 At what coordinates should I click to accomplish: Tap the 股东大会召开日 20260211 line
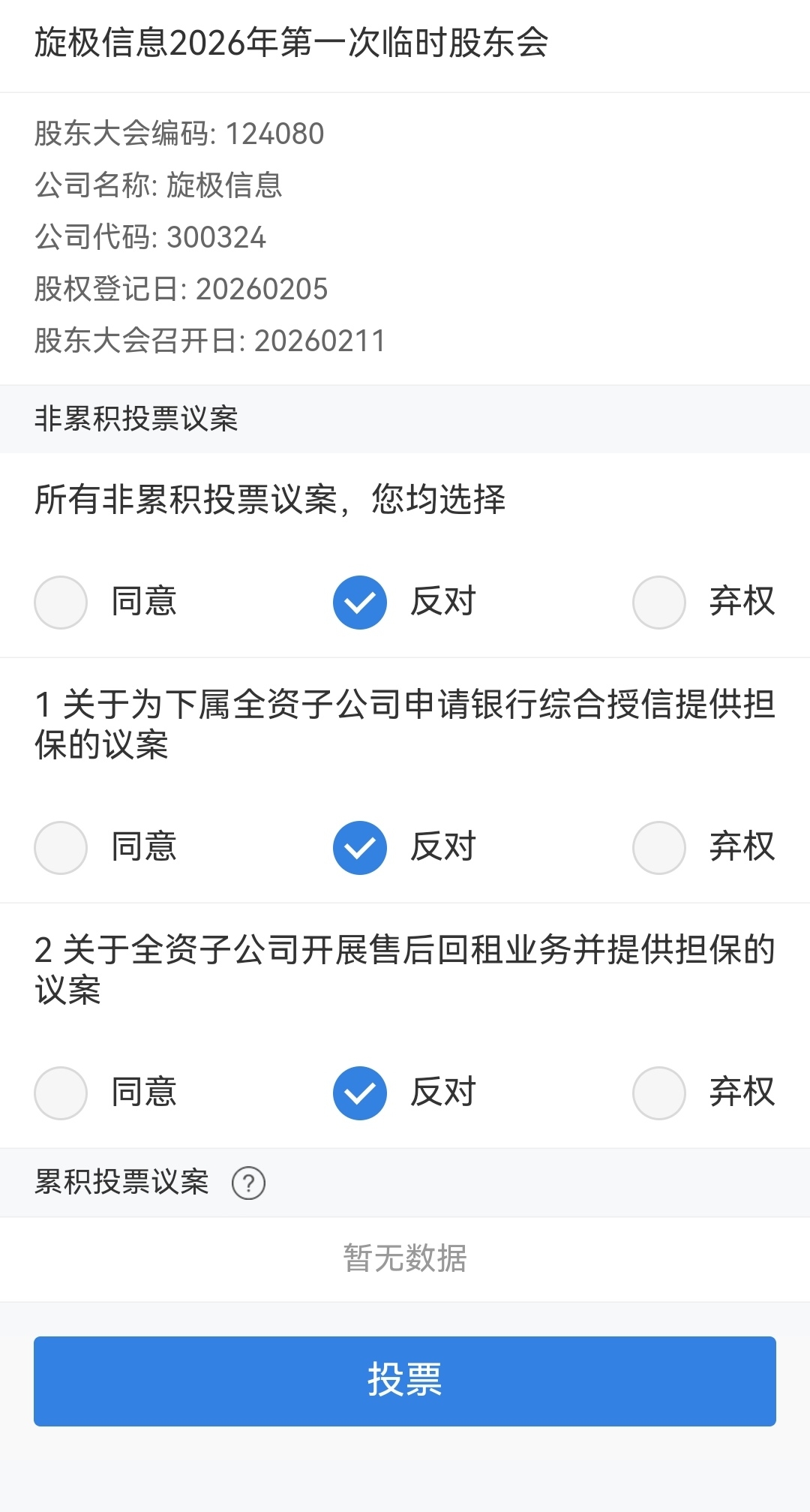coord(209,341)
